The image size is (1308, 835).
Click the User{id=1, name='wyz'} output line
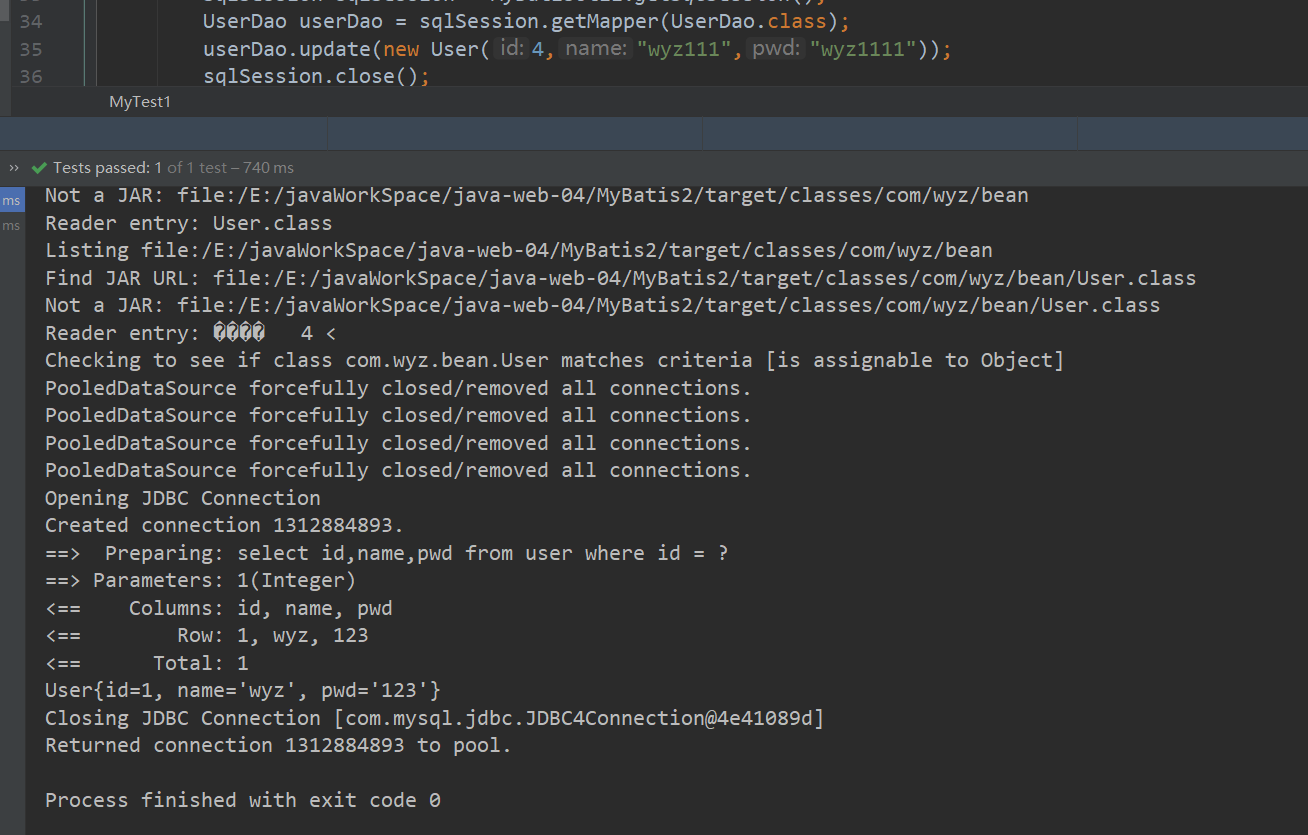coord(243,690)
